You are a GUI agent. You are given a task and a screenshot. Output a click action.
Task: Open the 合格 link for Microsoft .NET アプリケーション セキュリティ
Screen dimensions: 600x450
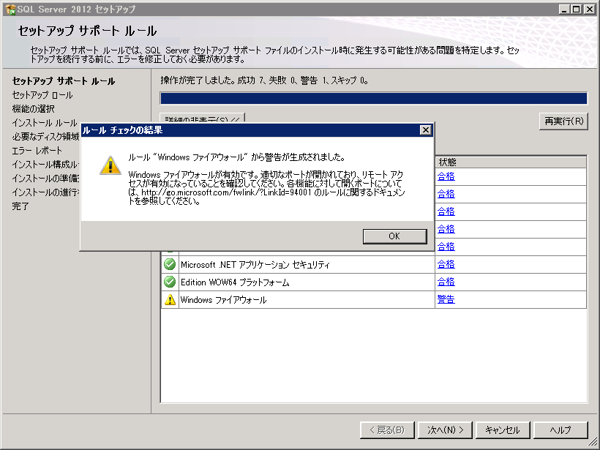tap(446, 264)
